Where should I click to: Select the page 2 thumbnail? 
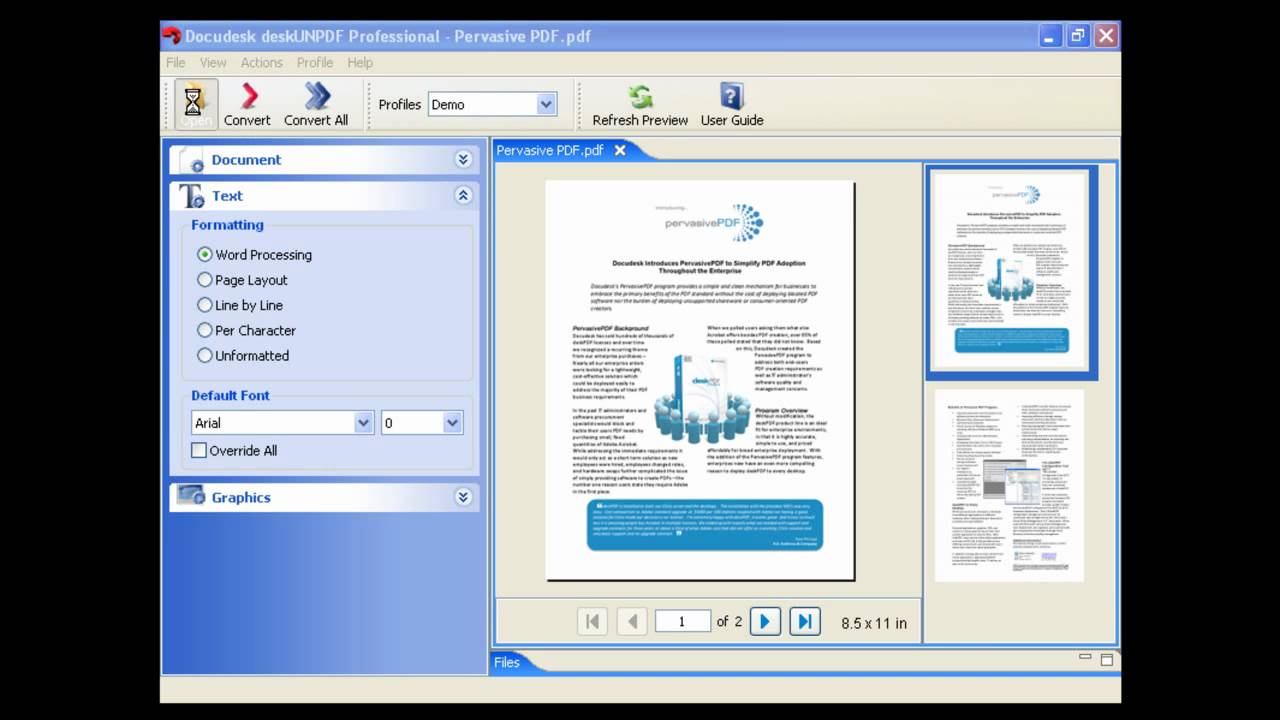[1009, 485]
